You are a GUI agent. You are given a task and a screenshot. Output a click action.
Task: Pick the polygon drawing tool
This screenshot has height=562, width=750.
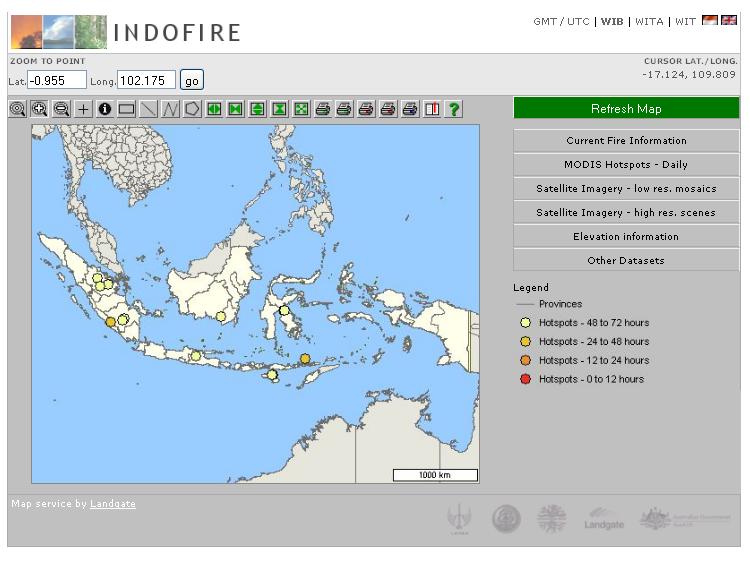192,109
